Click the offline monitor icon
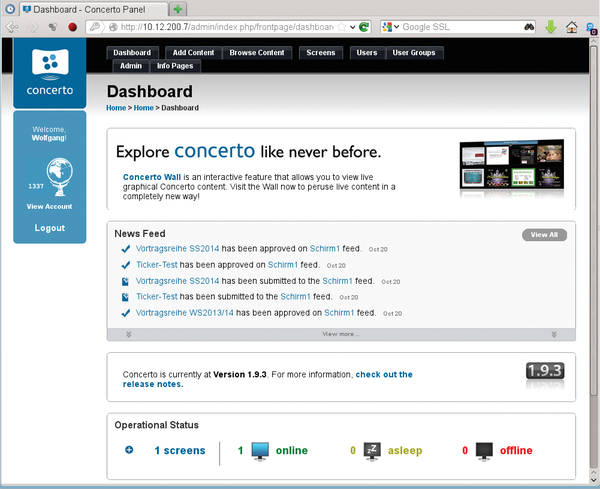This screenshot has width=600, height=489. pyautogui.click(x=484, y=451)
